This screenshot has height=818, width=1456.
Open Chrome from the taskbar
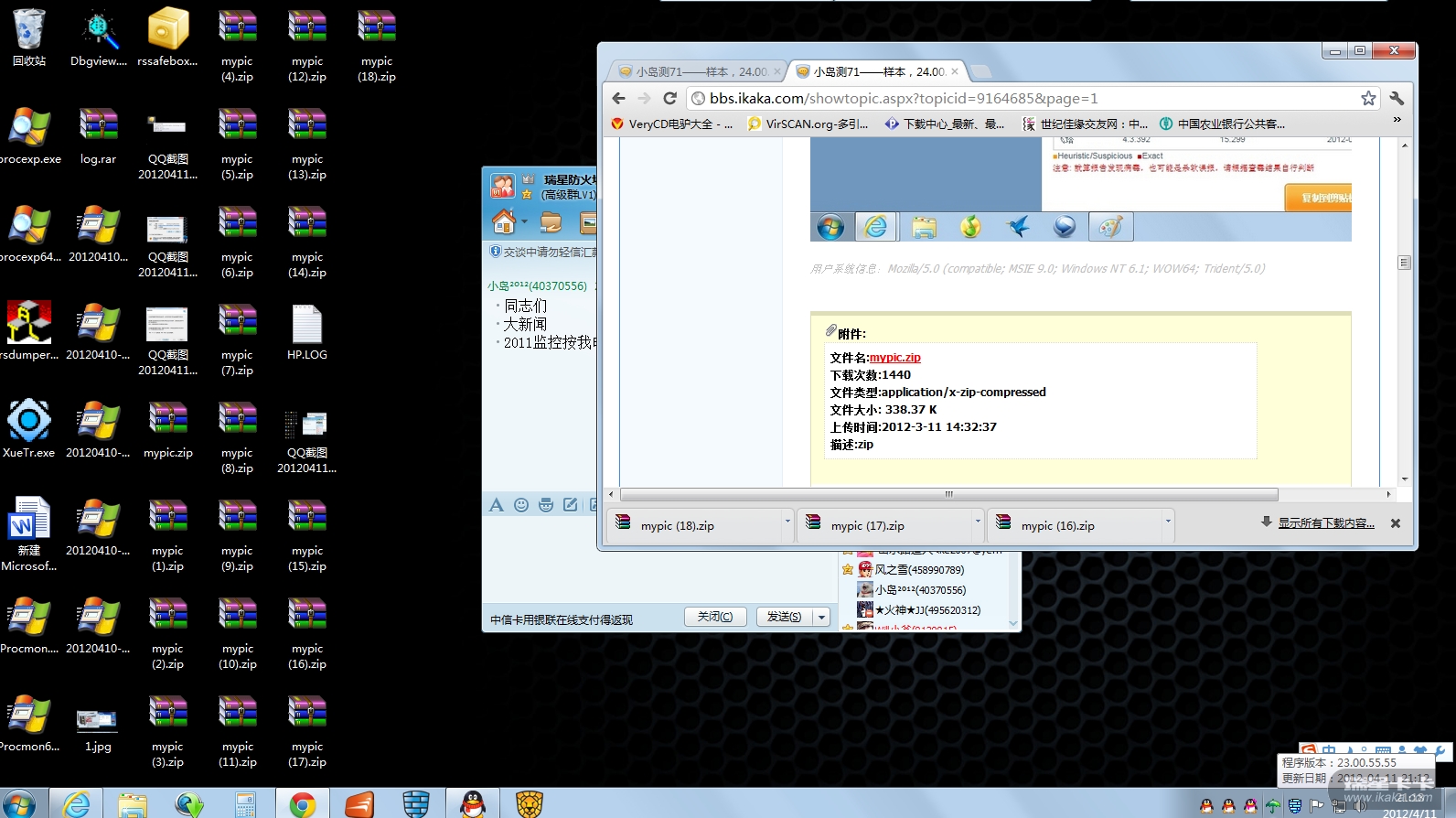(x=303, y=804)
